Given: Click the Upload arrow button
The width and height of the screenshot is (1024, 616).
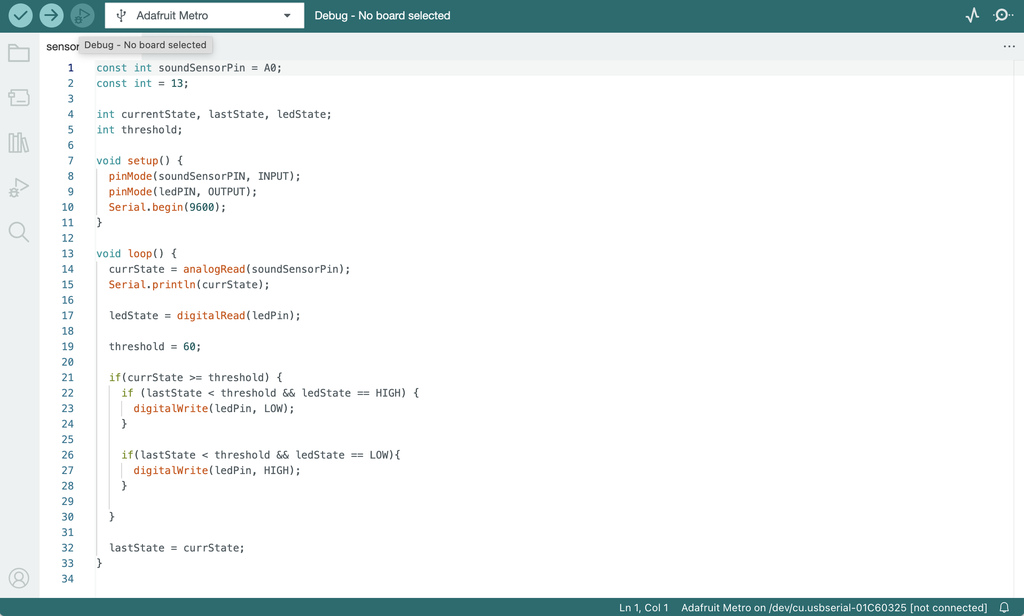Looking at the screenshot, I should pos(52,16).
